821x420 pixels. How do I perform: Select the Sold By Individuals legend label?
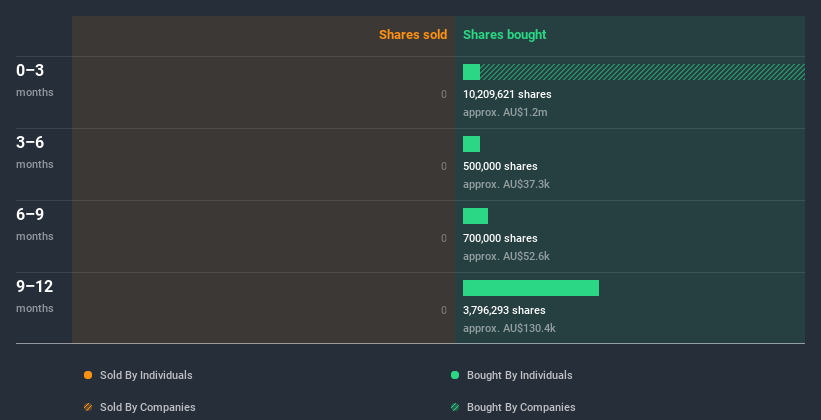[x=146, y=375]
